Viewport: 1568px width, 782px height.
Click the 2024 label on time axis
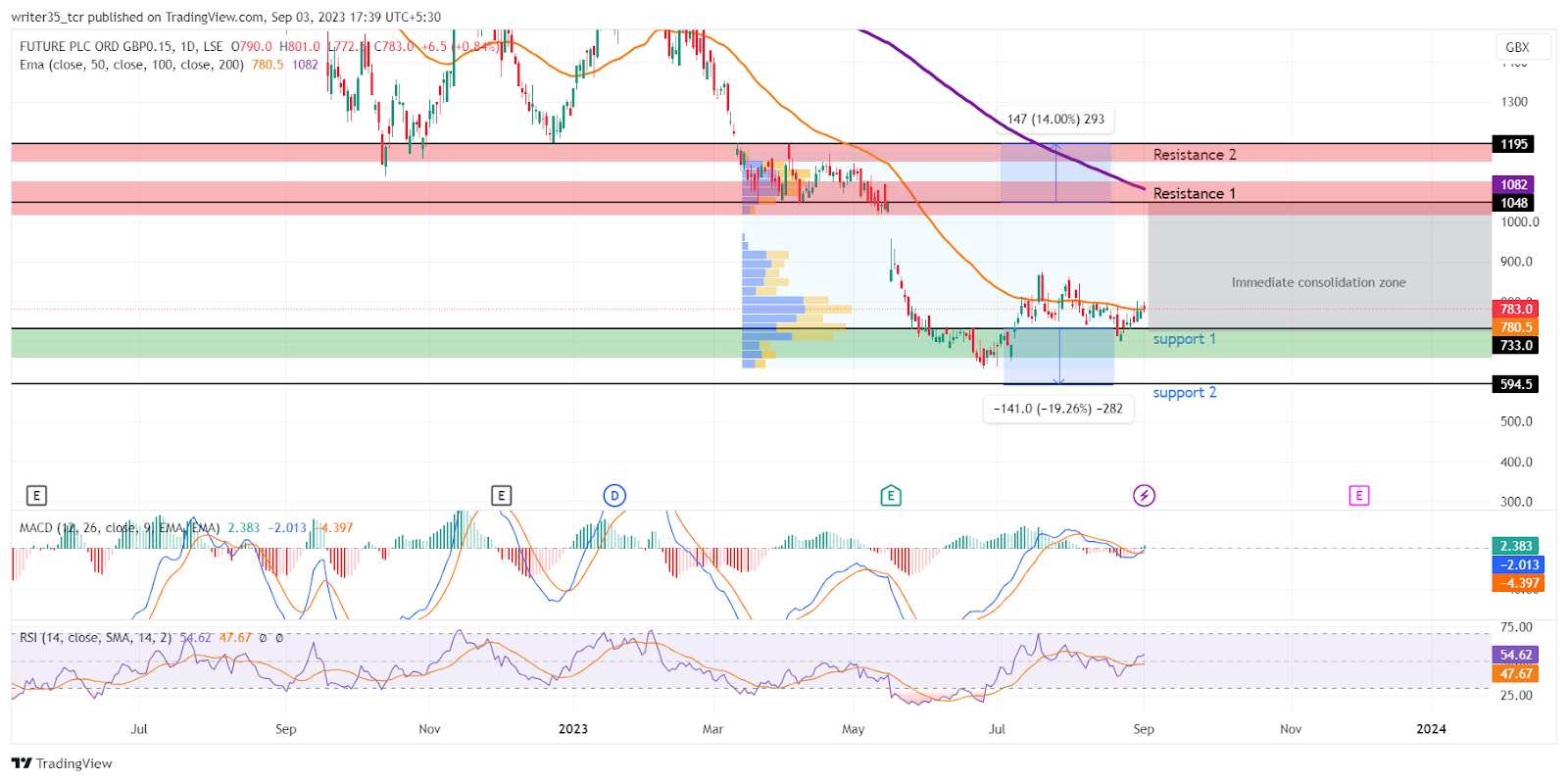(1431, 729)
